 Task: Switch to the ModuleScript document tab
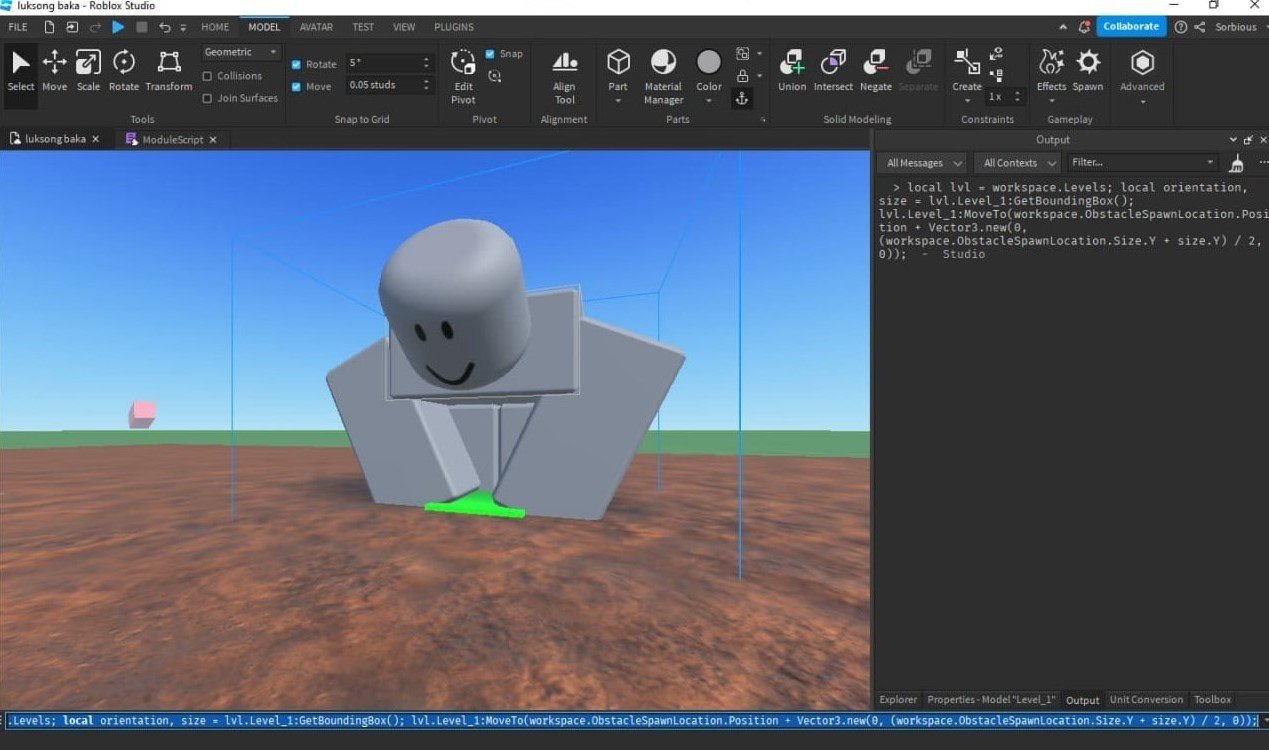tap(172, 139)
